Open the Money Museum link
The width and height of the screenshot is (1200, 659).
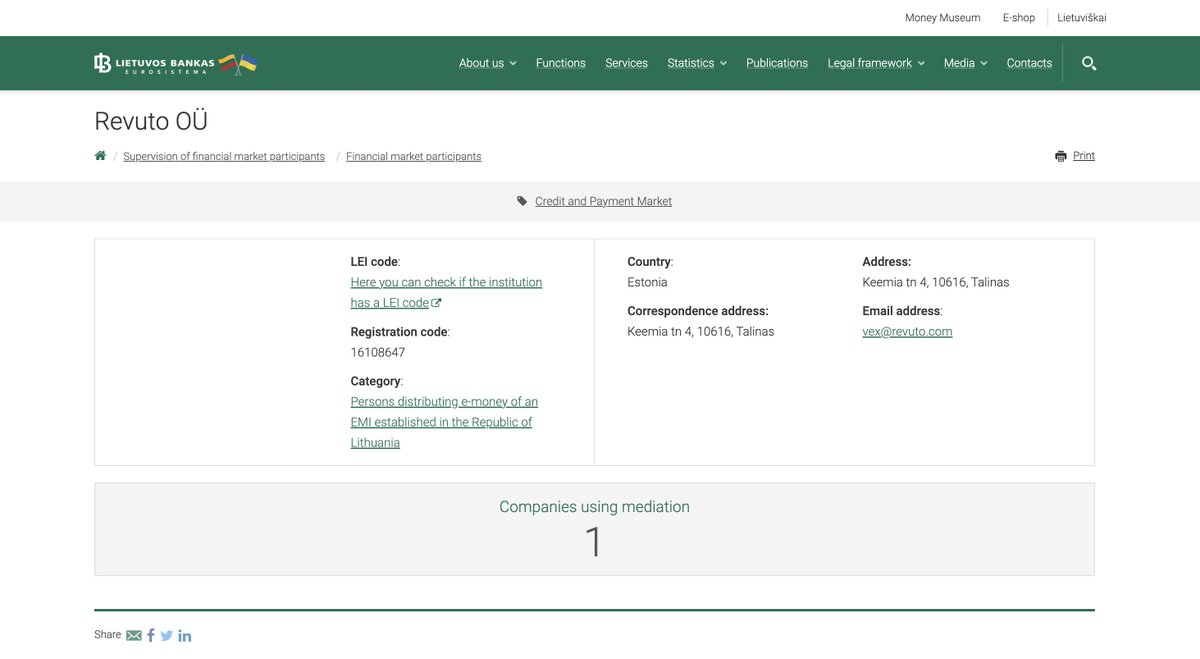pos(943,18)
